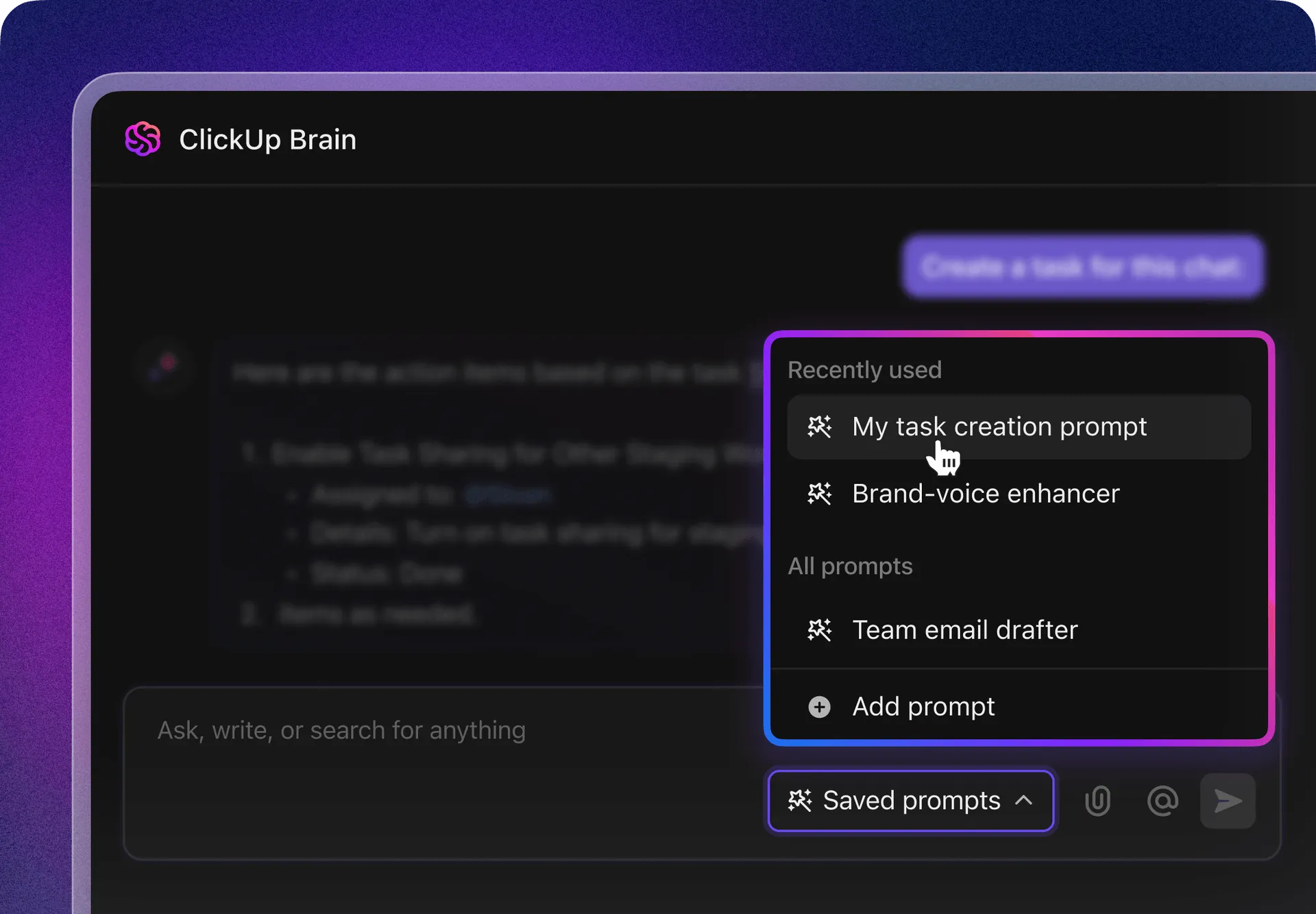Image resolution: width=1316 pixels, height=914 pixels.
Task: Click the paperclip attachment icon
Action: pyautogui.click(x=1097, y=801)
